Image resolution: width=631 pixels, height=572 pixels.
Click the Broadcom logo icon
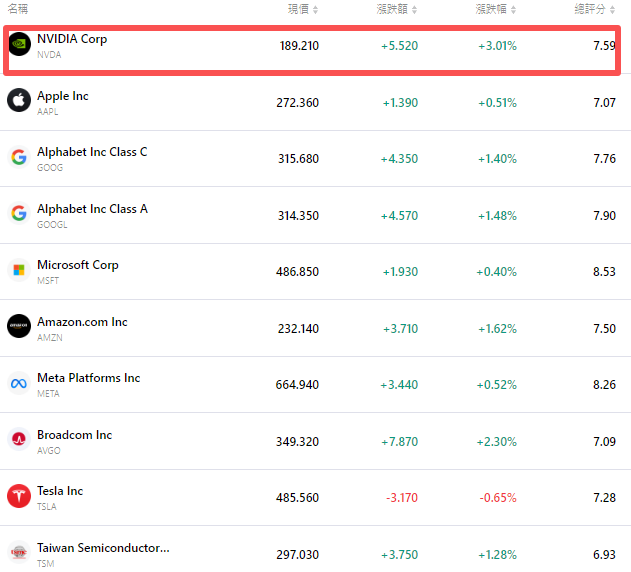click(19, 439)
